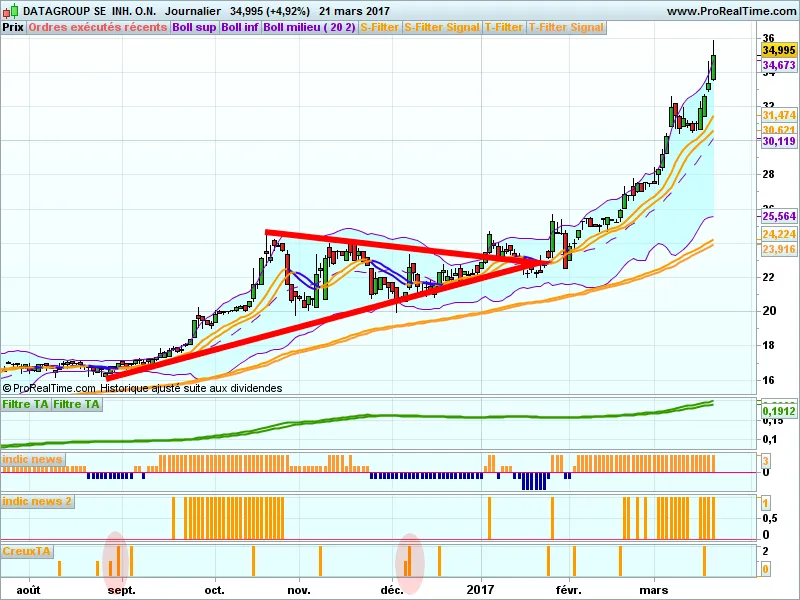Select the Prix label tab
This screenshot has height=600, width=800.
click(13, 27)
